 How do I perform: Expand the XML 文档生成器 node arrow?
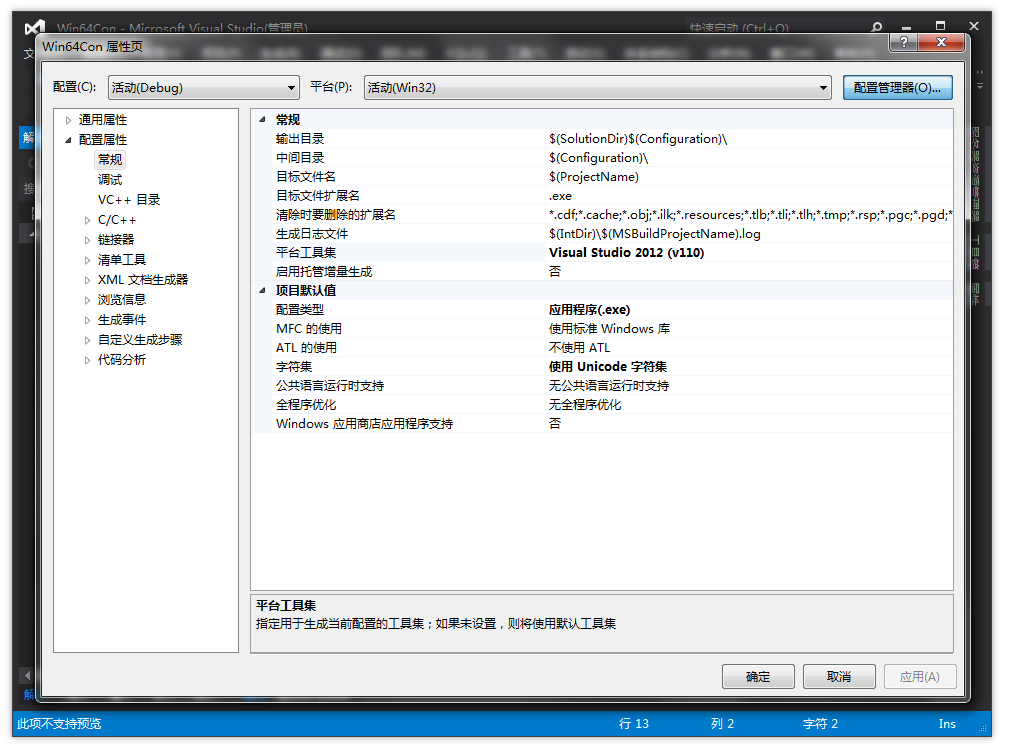pos(88,280)
